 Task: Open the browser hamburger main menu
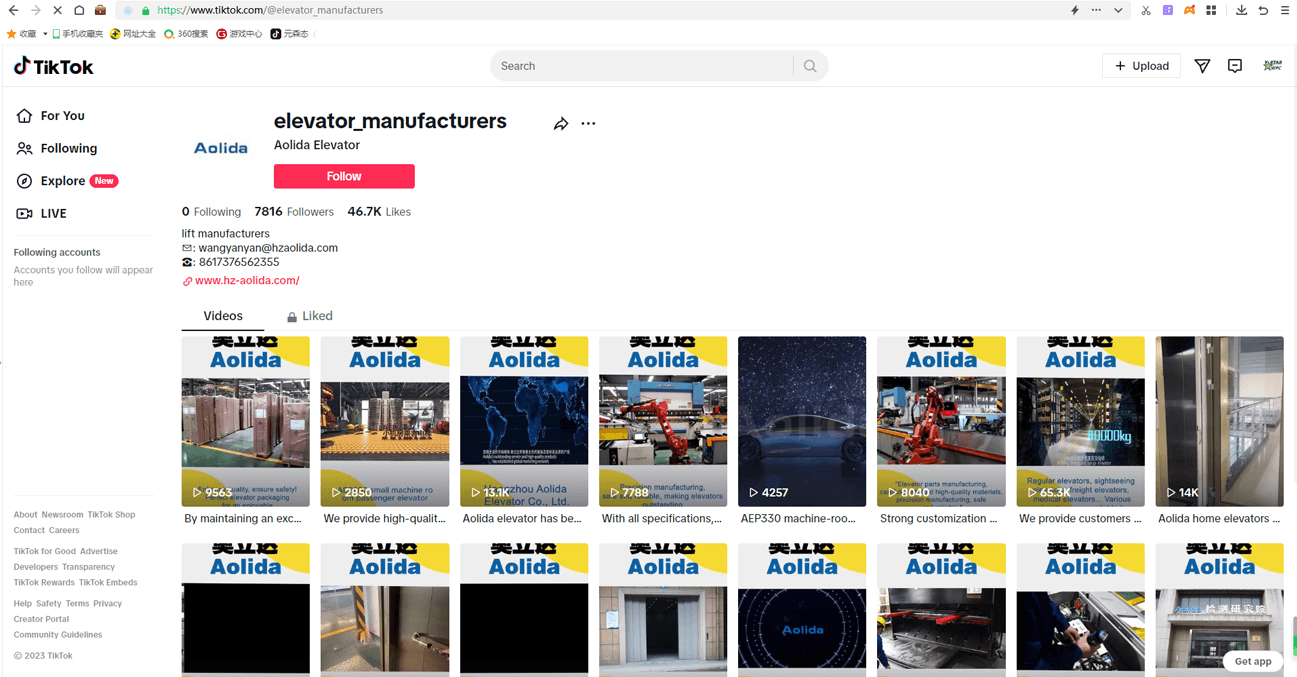point(1285,10)
